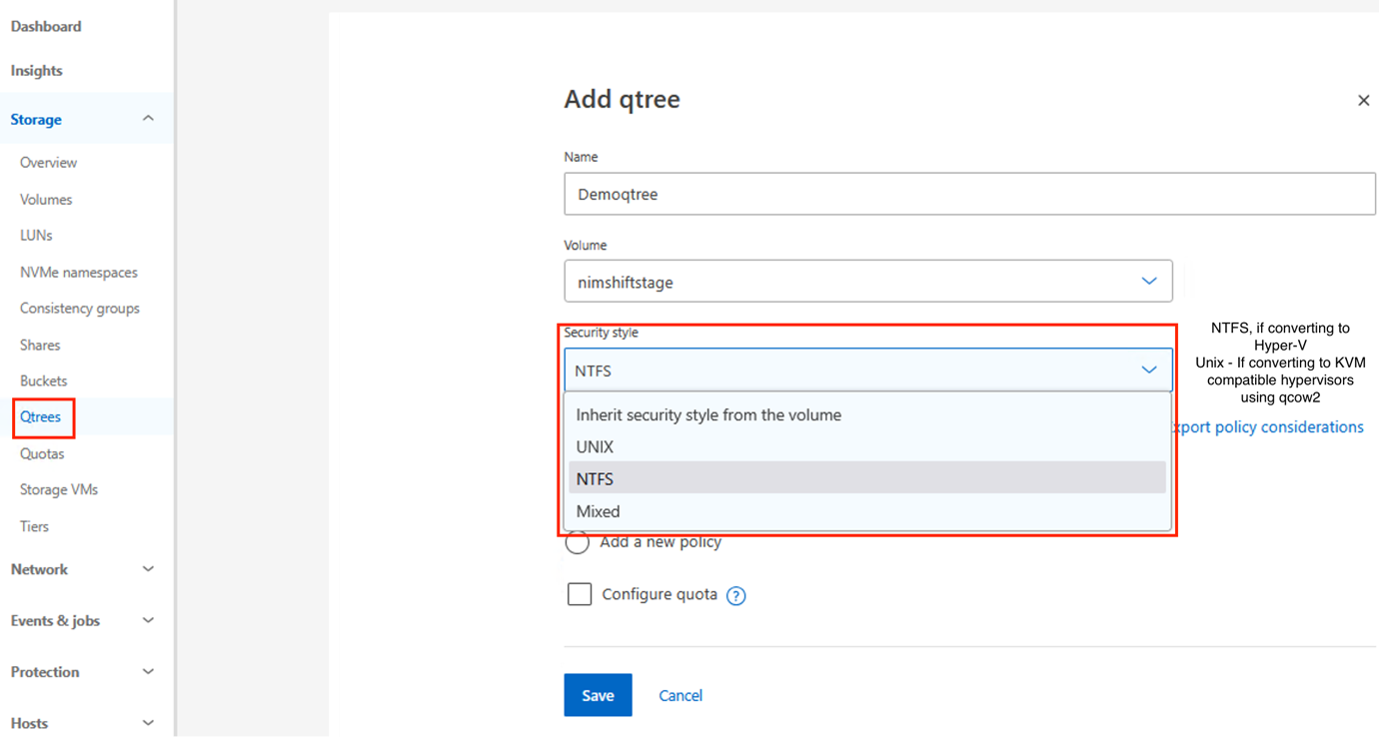Expand the Hosts section chevron
Image resolution: width=1384 pixels, height=739 pixels.
click(148, 723)
